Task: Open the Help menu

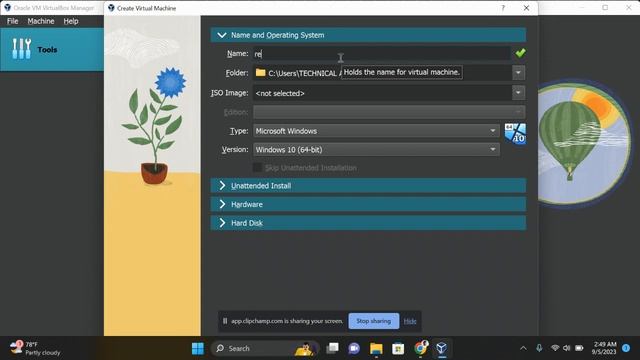Action: point(71,21)
